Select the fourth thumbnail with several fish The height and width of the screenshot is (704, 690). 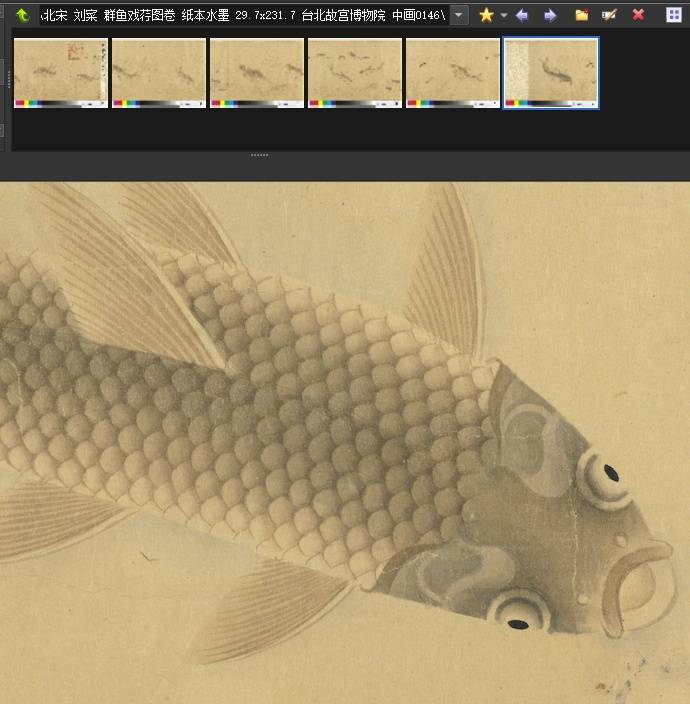354,72
